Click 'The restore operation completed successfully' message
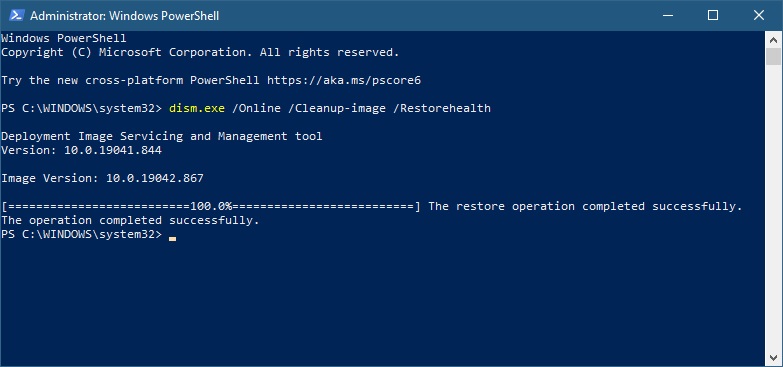This screenshot has height=367, width=783. (585, 206)
